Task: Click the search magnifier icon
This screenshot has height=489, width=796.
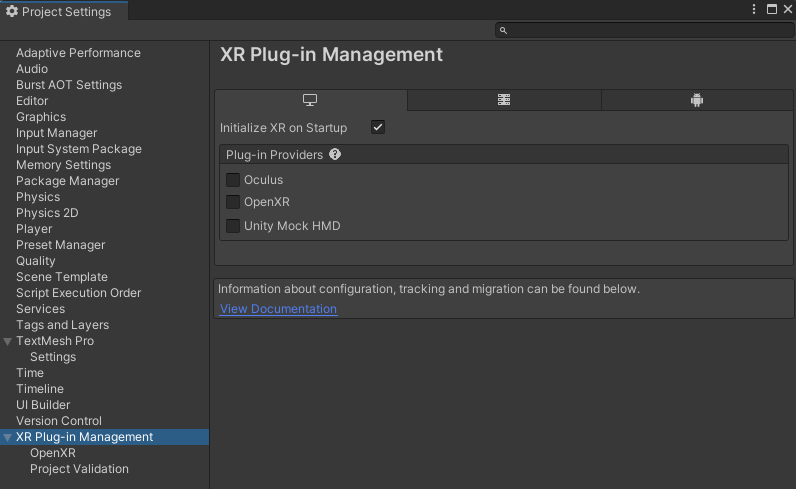Action: tap(503, 31)
